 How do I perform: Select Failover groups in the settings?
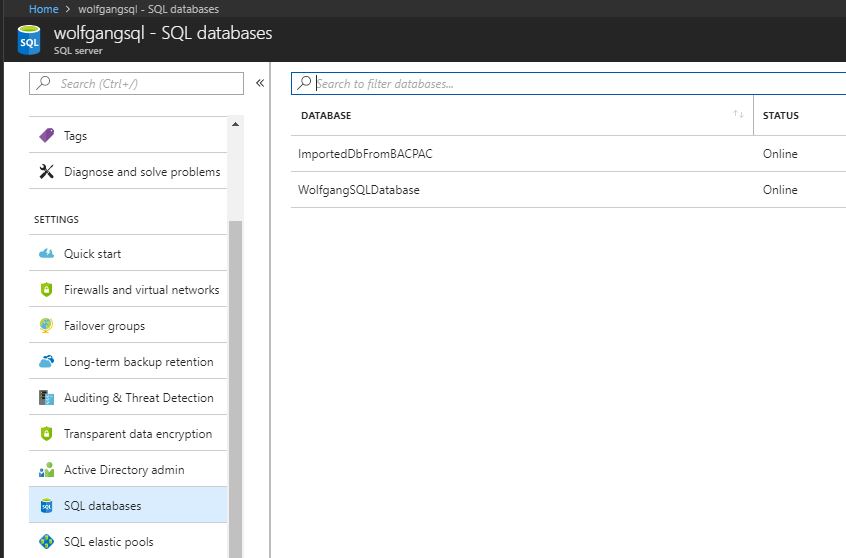[128, 325]
